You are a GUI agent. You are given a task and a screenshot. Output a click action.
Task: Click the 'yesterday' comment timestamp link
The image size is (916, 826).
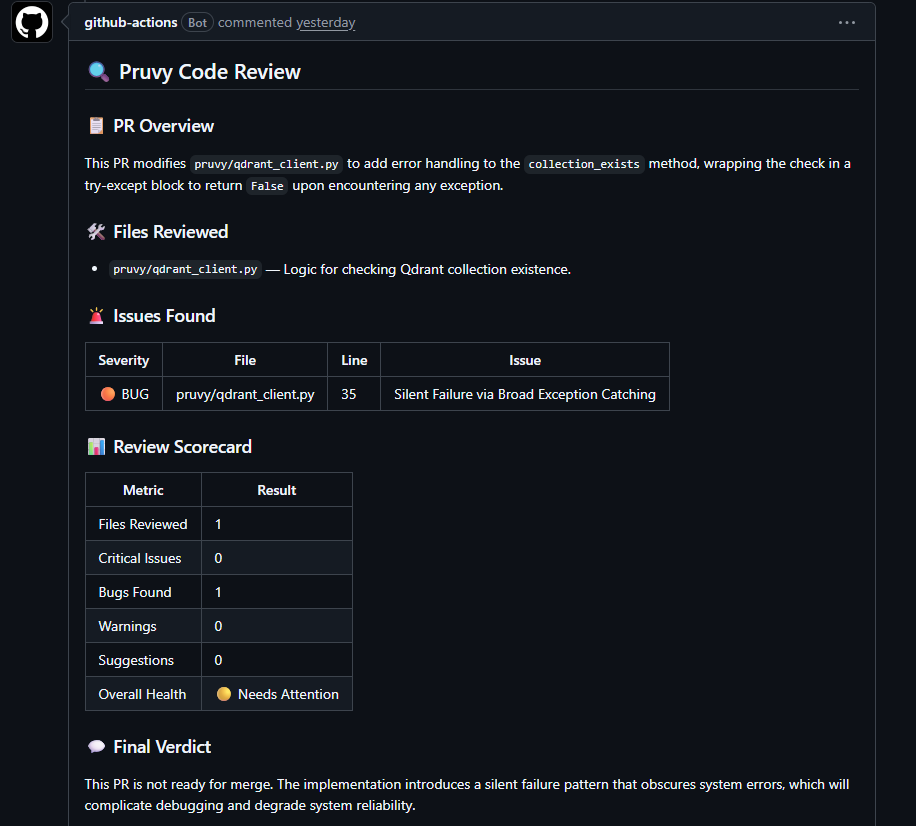(x=325, y=22)
